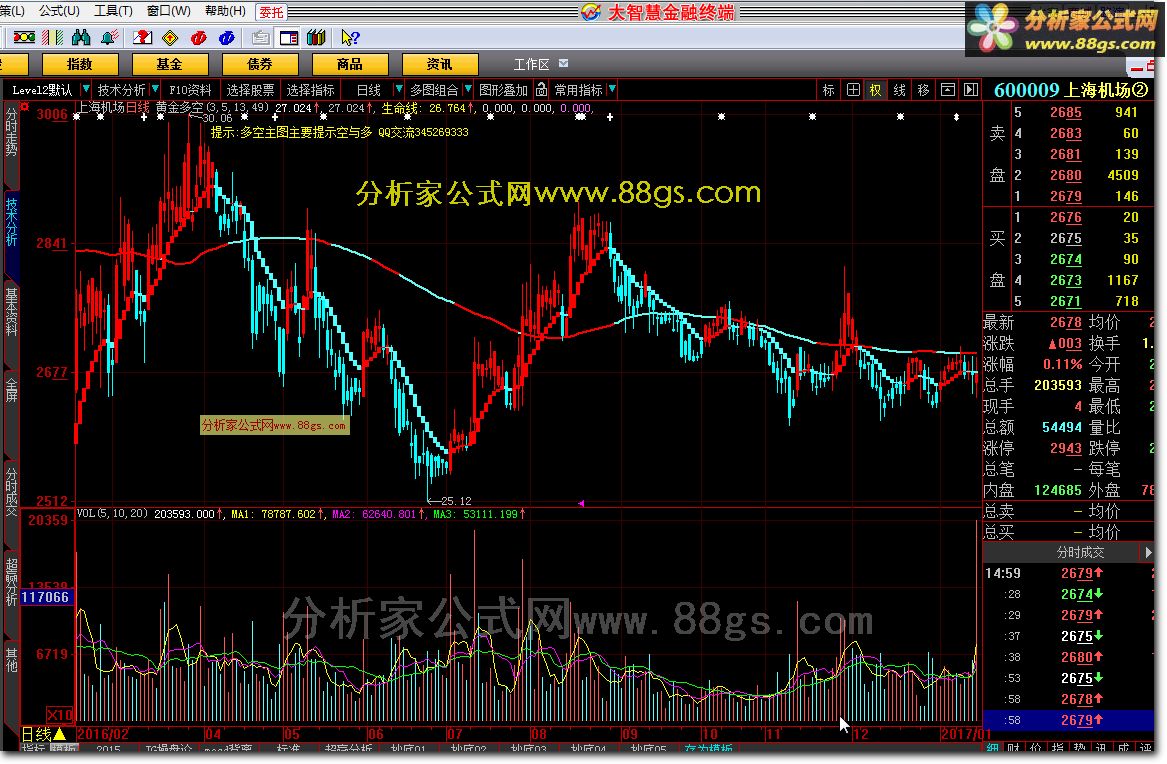The image size is (1167, 764).
Task: Select the 细 detail tab at bottom right
Action: (993, 748)
